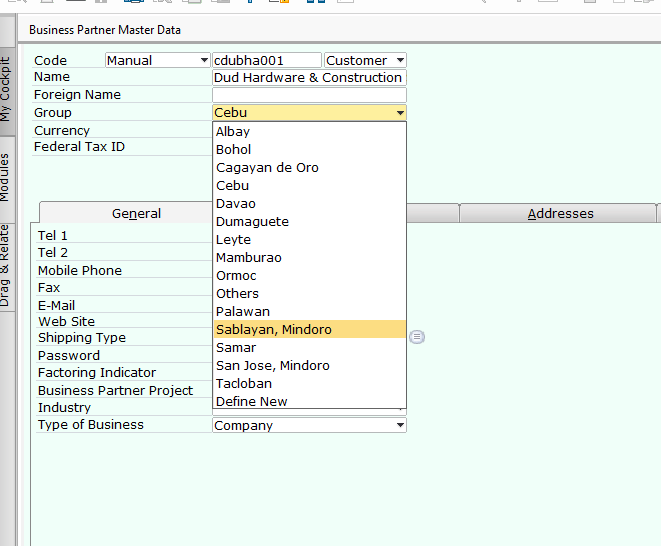Viewport: 661px width, 546px height.
Task: Switch to the General tab
Action: (137, 213)
